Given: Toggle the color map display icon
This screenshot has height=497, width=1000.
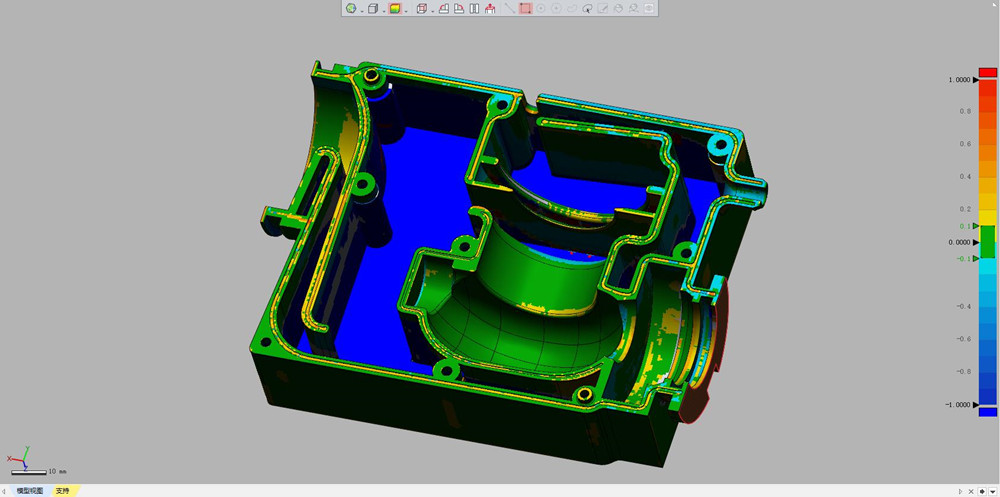Looking at the screenshot, I should pos(395,9).
